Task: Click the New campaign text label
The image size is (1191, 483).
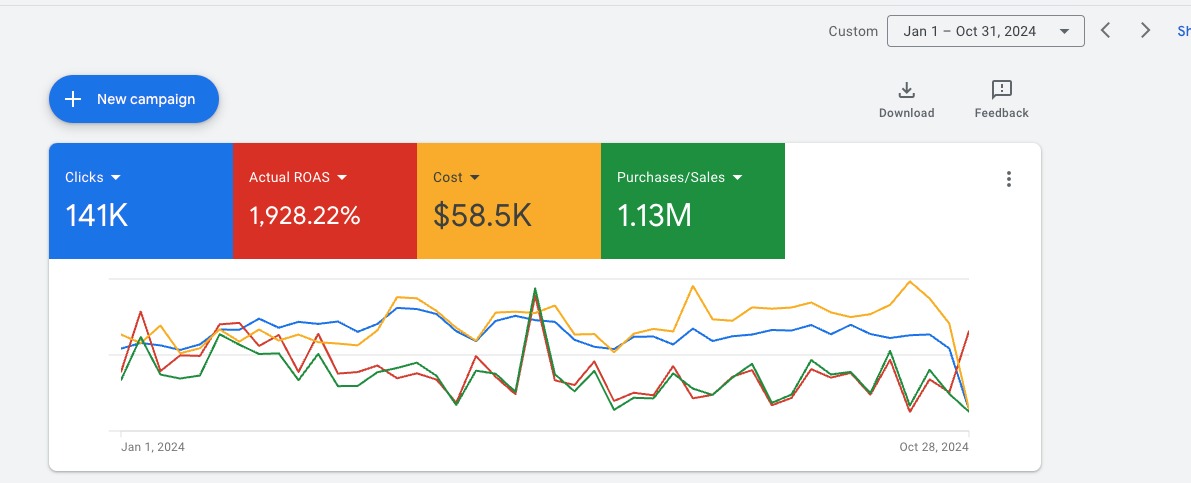Action: coord(146,99)
